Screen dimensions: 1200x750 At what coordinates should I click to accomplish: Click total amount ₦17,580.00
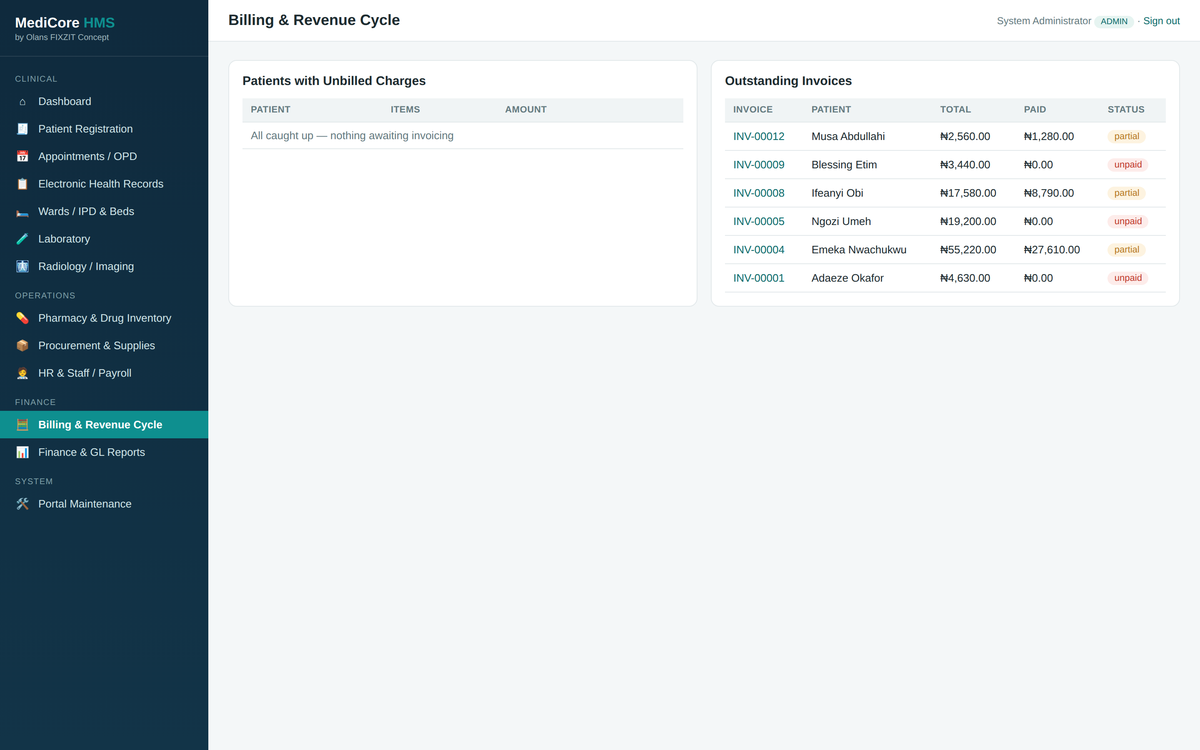pyautogui.click(x=968, y=193)
